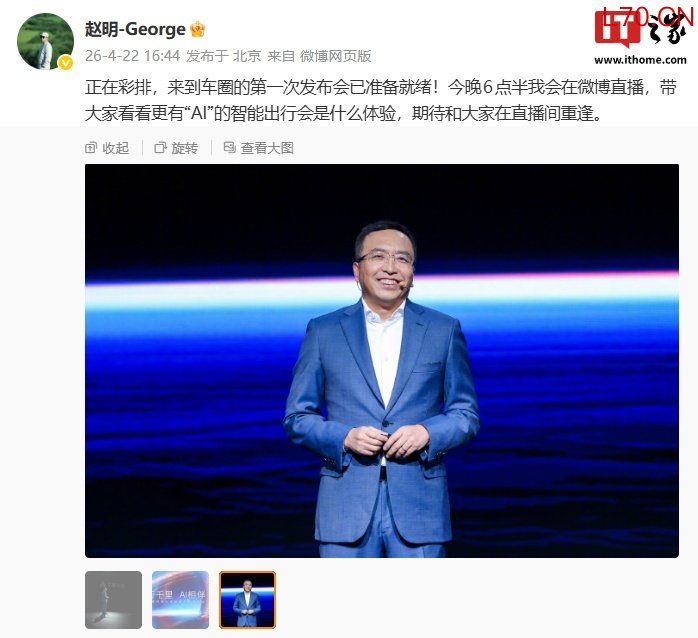Click the www.ithome.com URL text

coord(640,60)
